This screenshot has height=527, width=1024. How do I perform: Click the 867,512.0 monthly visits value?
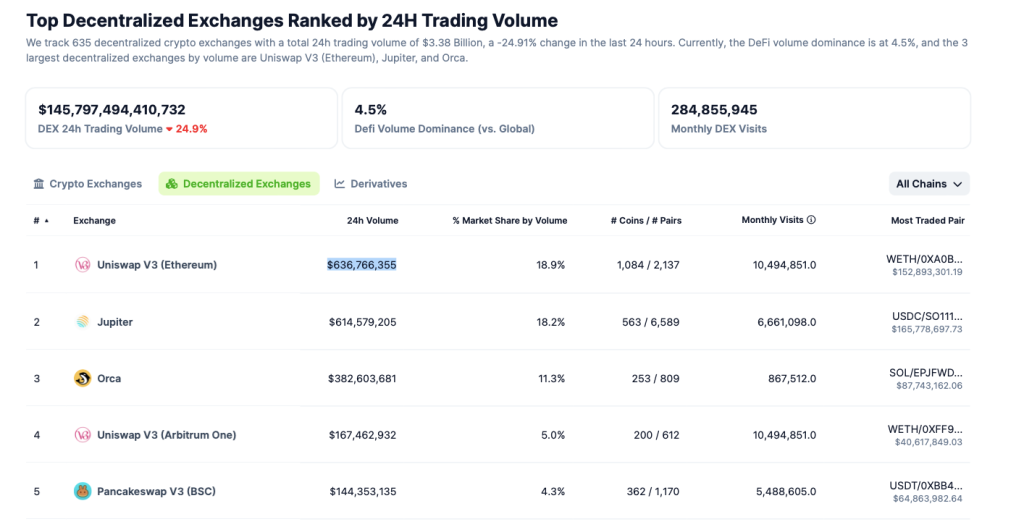(x=792, y=378)
